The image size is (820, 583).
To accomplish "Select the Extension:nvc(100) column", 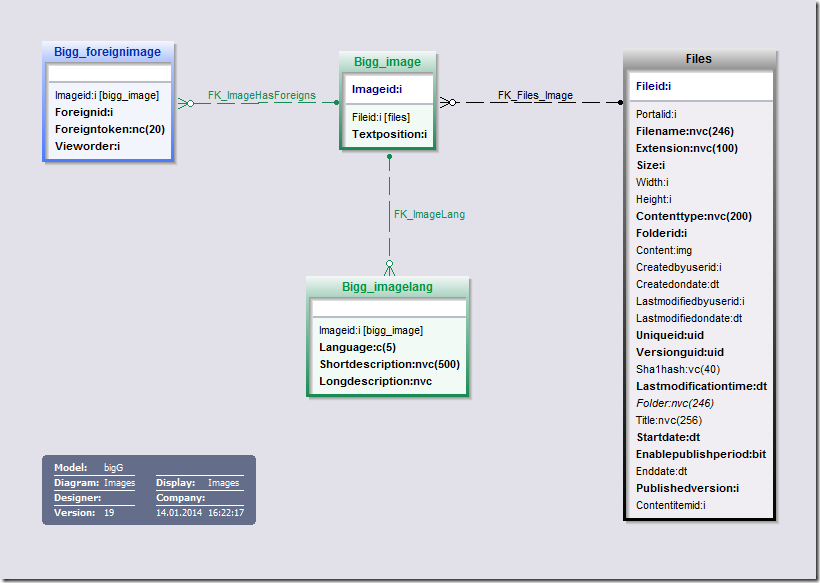I will tap(687, 148).
